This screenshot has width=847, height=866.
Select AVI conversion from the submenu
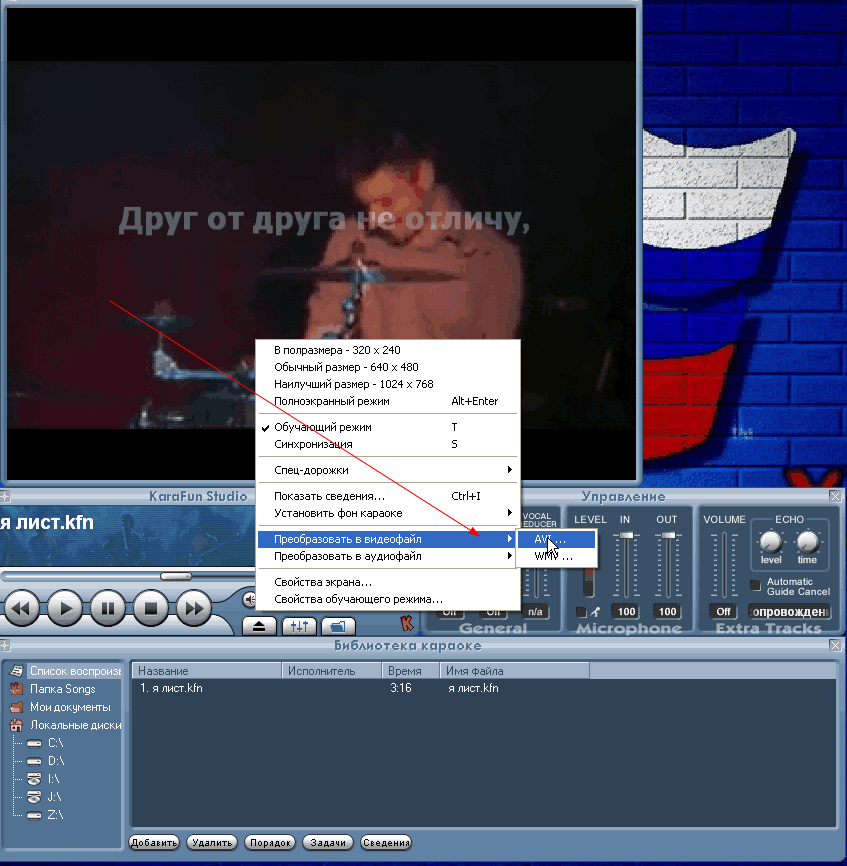pyautogui.click(x=551, y=539)
